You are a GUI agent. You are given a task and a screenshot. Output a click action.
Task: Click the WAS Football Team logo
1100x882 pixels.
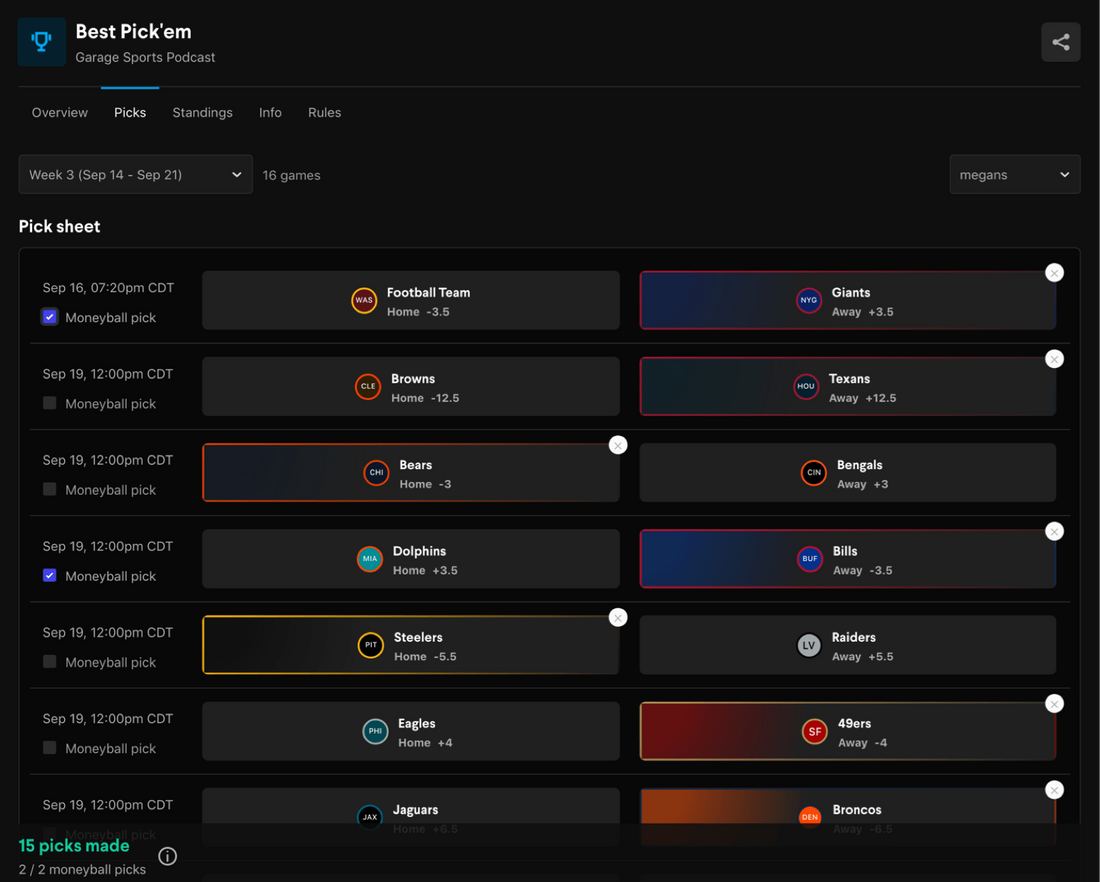pos(363,300)
